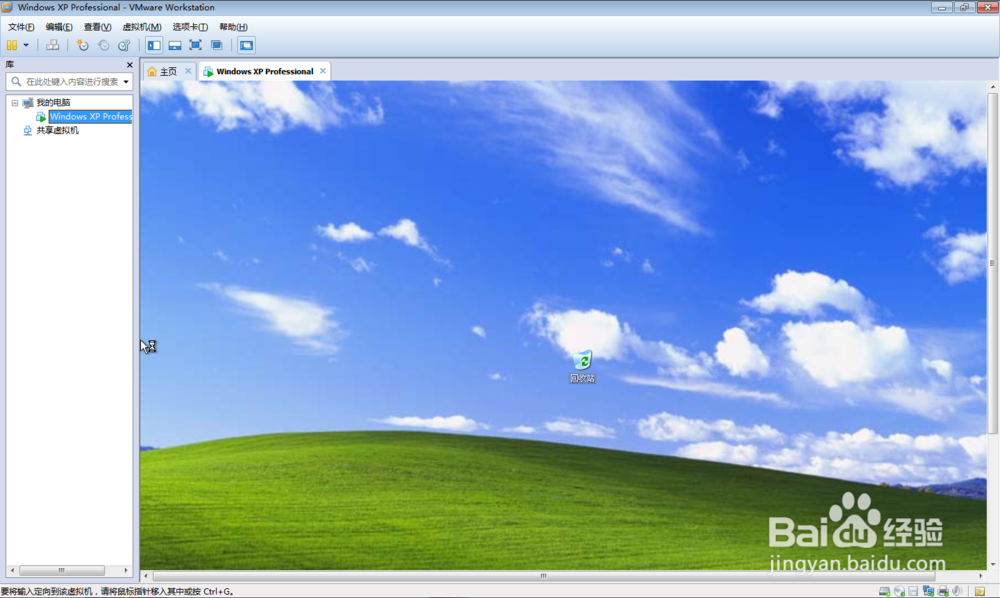Image resolution: width=1000 pixels, height=598 pixels.
Task: Click the library scrollbar left arrow
Action: click(x=12, y=571)
